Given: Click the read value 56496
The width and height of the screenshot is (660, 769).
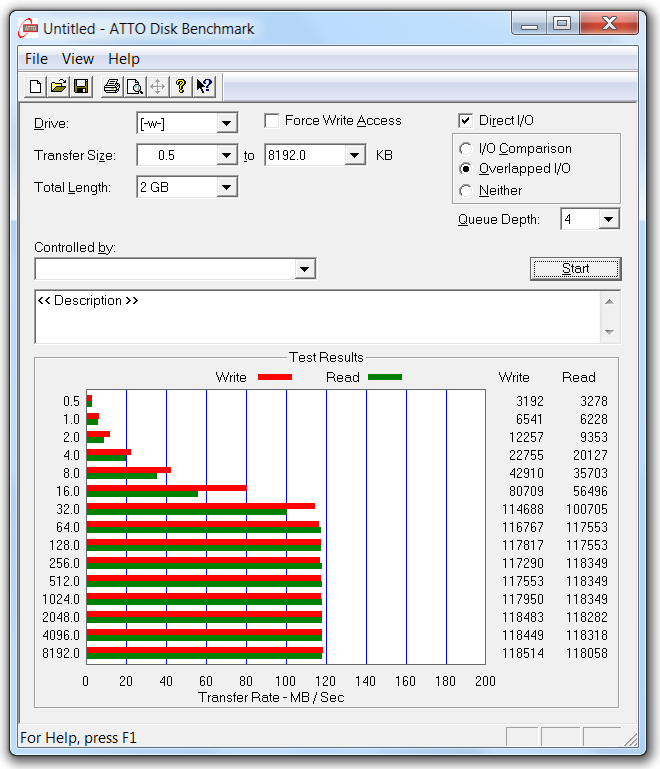Looking at the screenshot, I should click(x=590, y=491).
